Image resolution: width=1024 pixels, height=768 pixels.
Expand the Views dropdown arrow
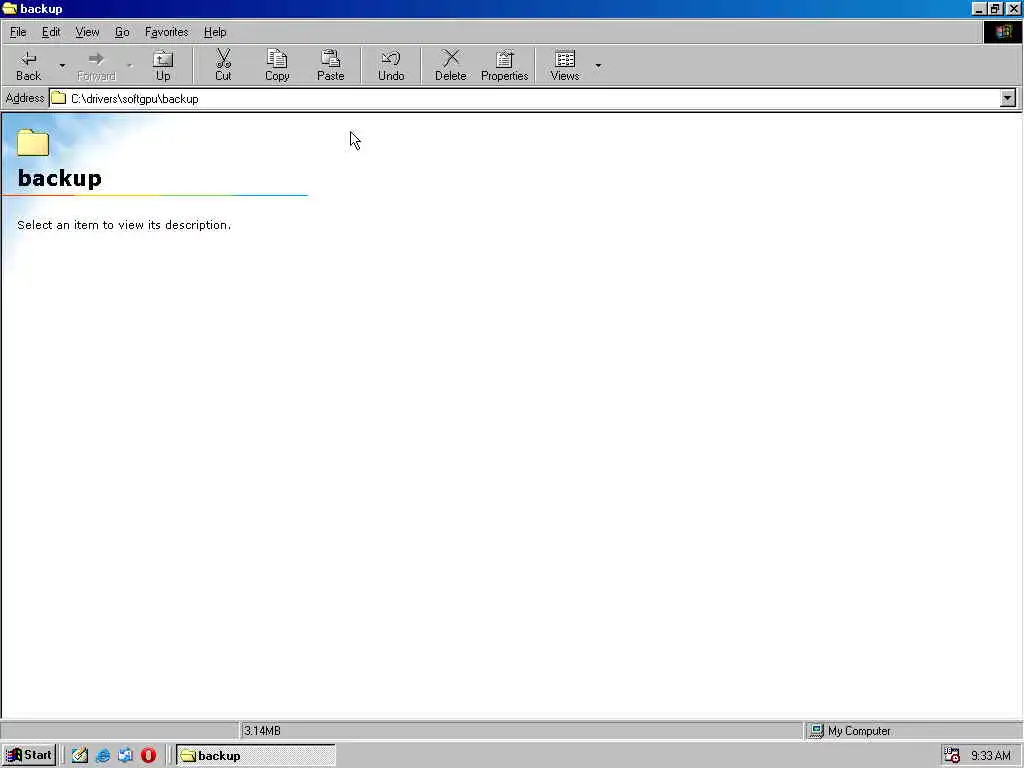(598, 65)
